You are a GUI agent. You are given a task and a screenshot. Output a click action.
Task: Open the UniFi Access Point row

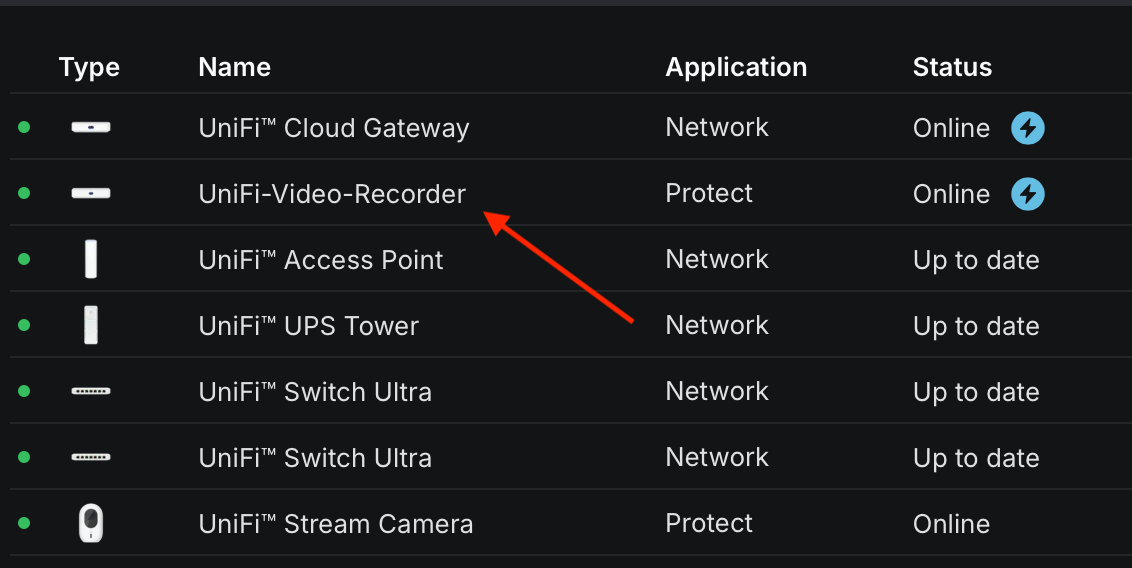[321, 260]
